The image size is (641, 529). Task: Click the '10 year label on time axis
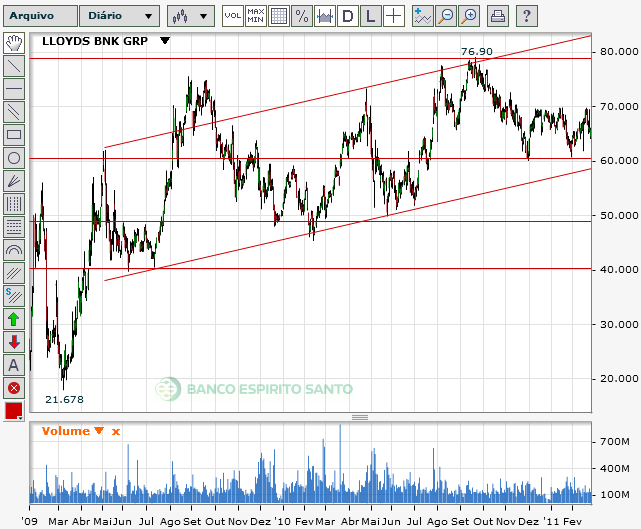click(282, 522)
